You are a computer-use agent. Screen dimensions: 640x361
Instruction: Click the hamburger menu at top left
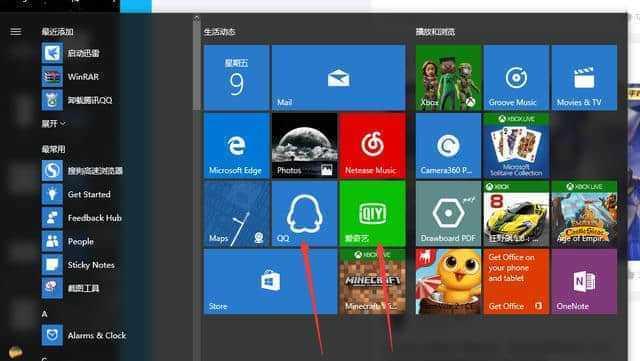(x=16, y=31)
